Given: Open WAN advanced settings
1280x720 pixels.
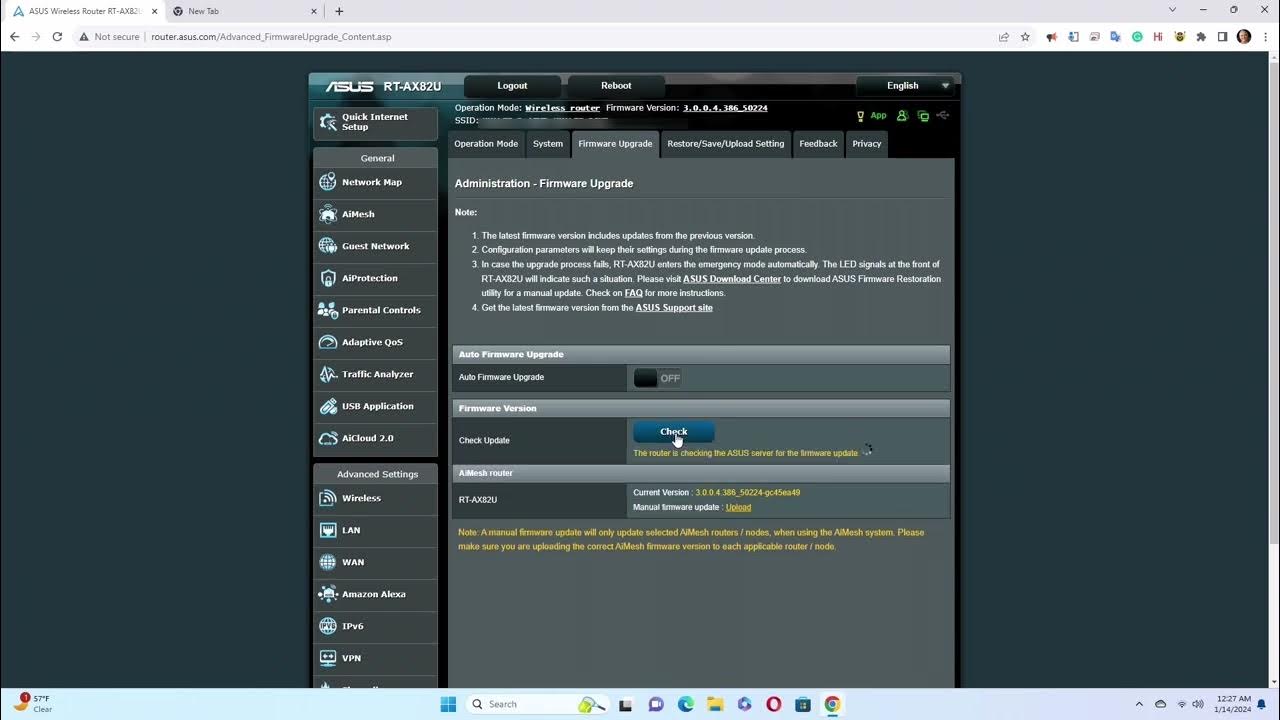Looking at the screenshot, I should point(375,562).
